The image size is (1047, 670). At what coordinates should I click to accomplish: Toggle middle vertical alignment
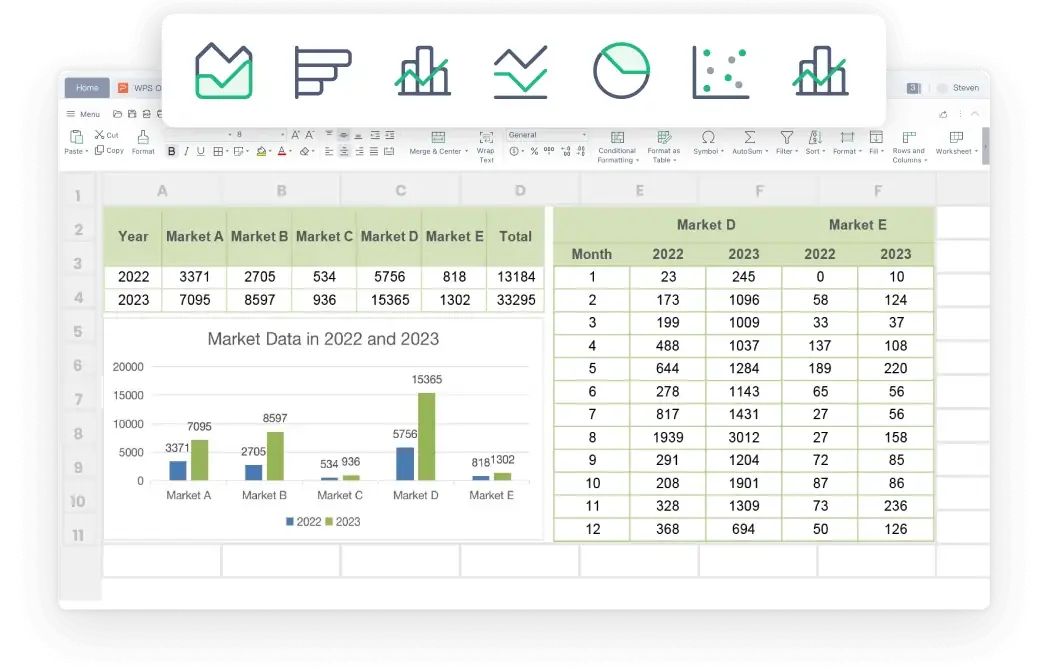[343, 136]
